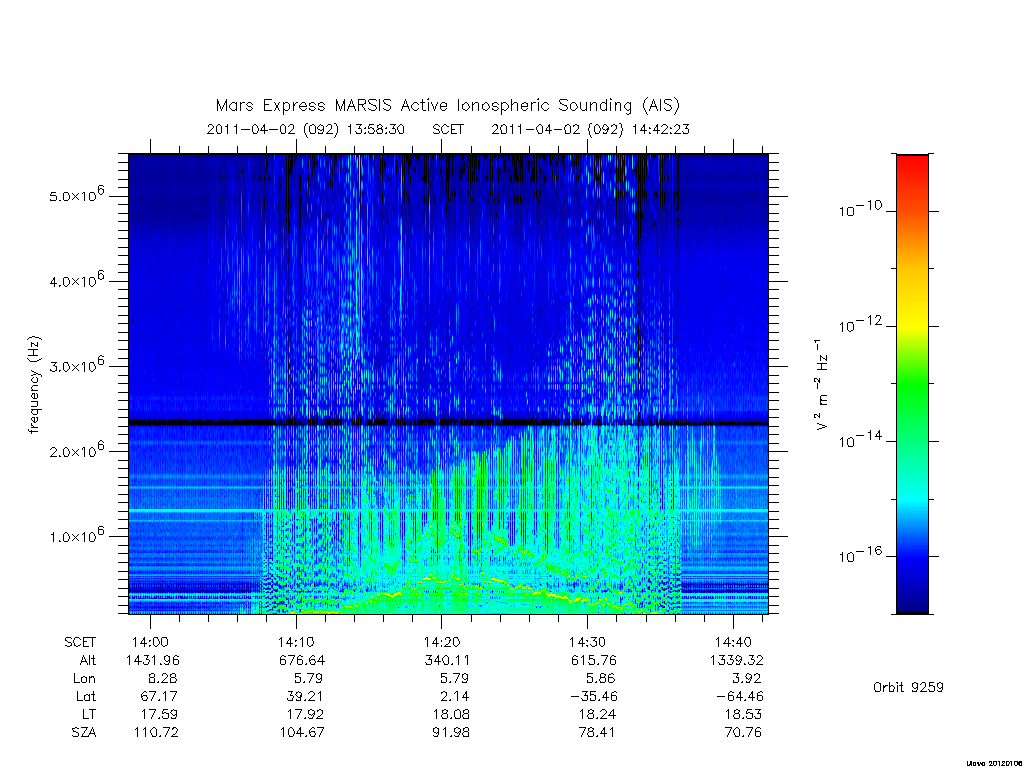This screenshot has width=1024, height=768.
Task: Click latitude value '2.14'
Action: click(455, 697)
